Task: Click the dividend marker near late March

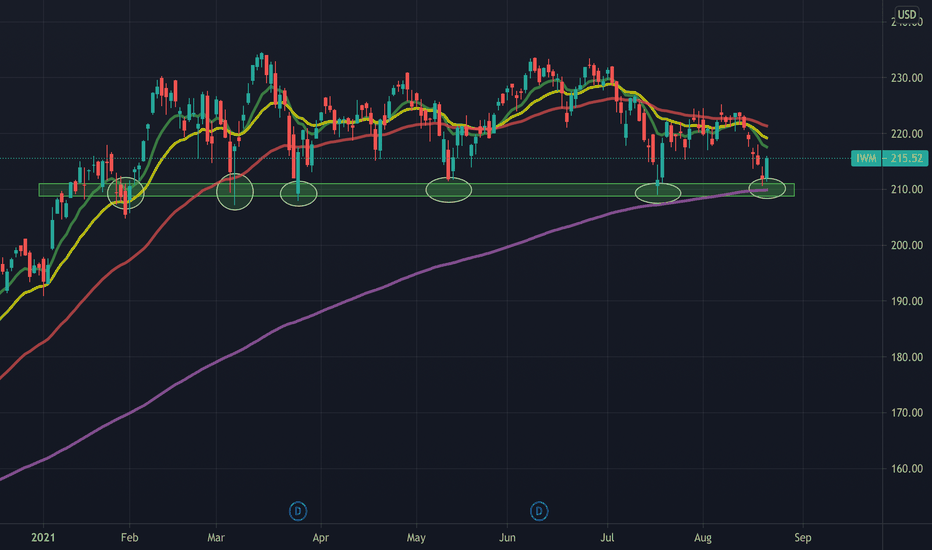Action: point(298,511)
